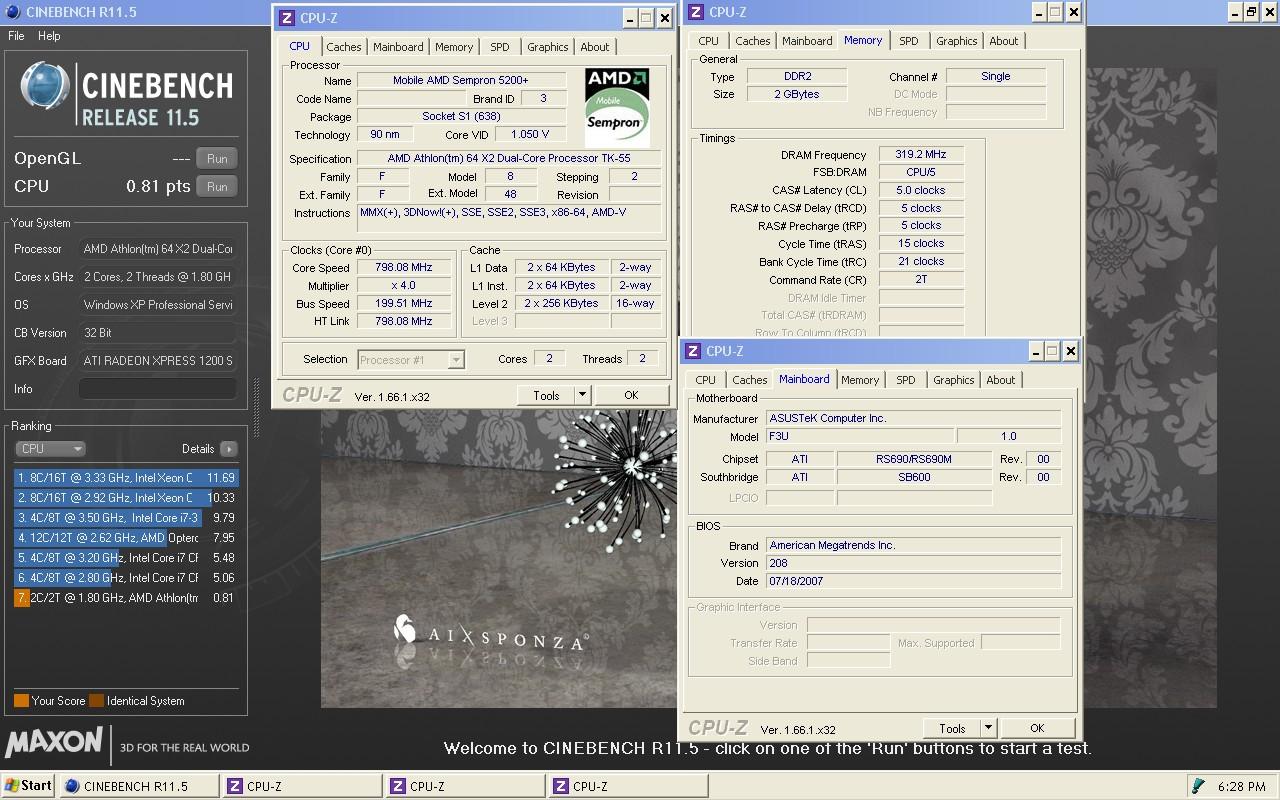Click the chipset RS690/RS690M value

(x=914, y=459)
